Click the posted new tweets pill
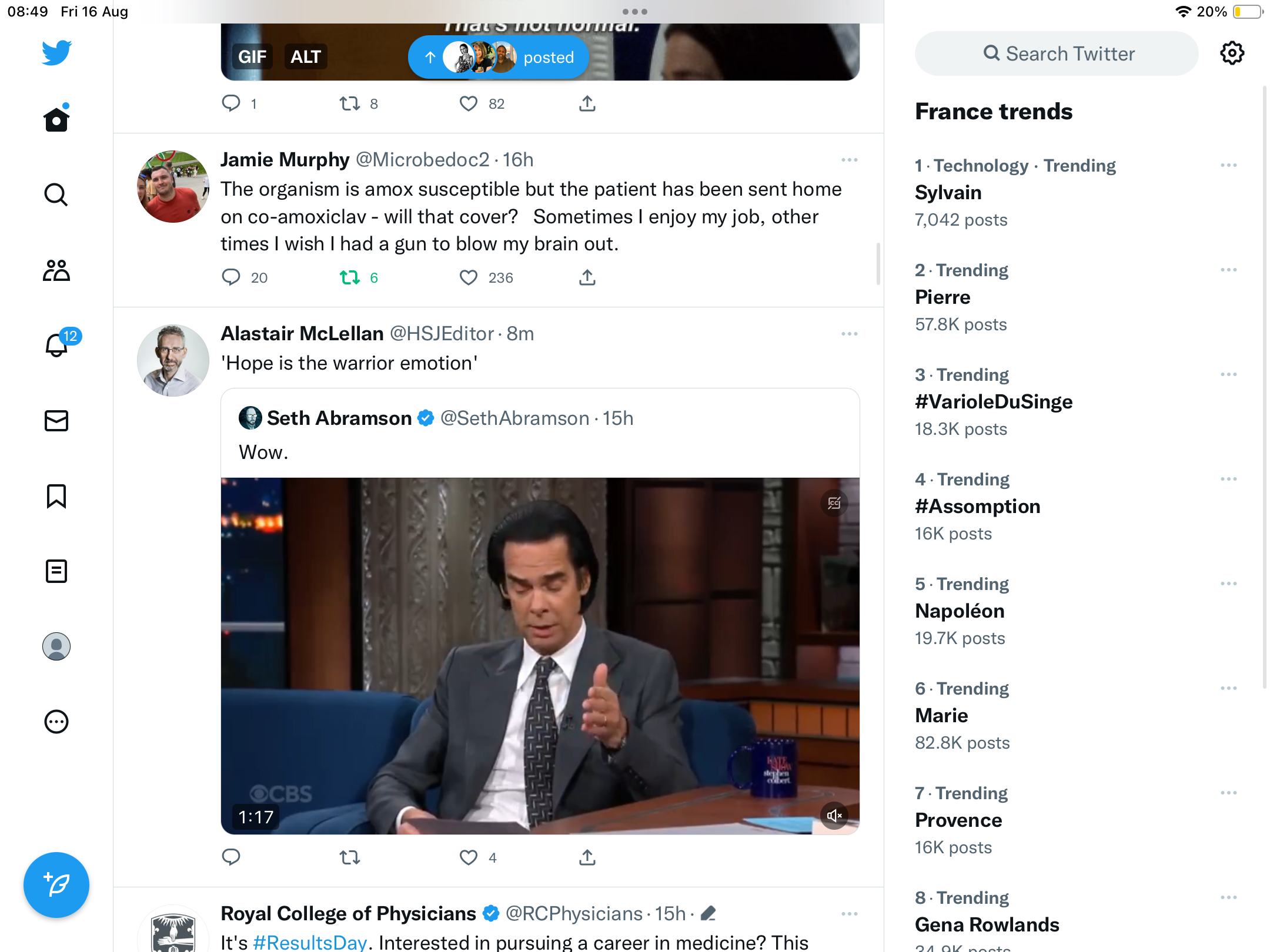The height and width of the screenshot is (952, 1270). click(499, 57)
